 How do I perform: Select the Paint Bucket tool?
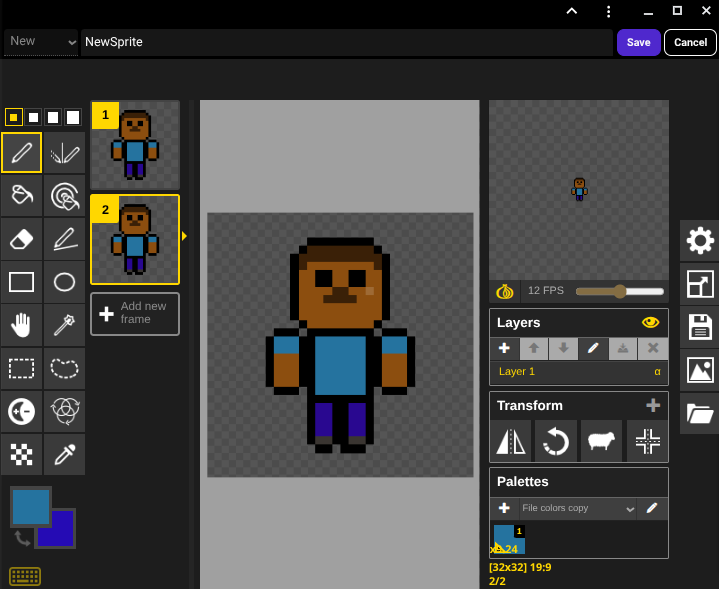(x=21, y=196)
